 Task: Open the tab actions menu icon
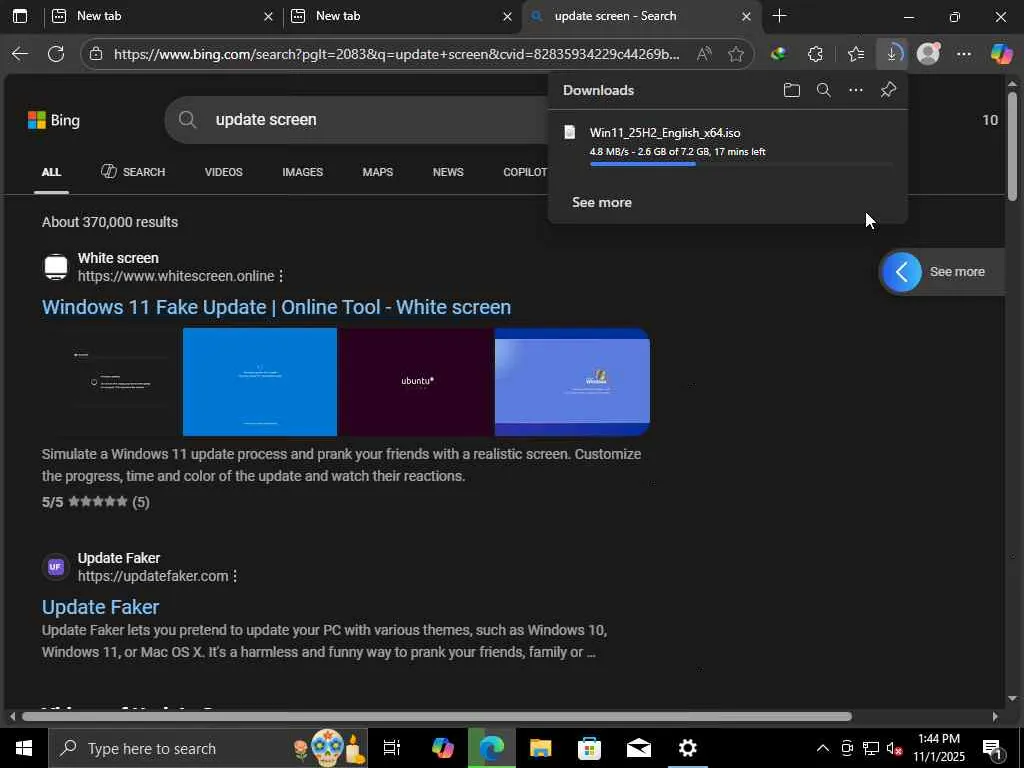coord(20,16)
